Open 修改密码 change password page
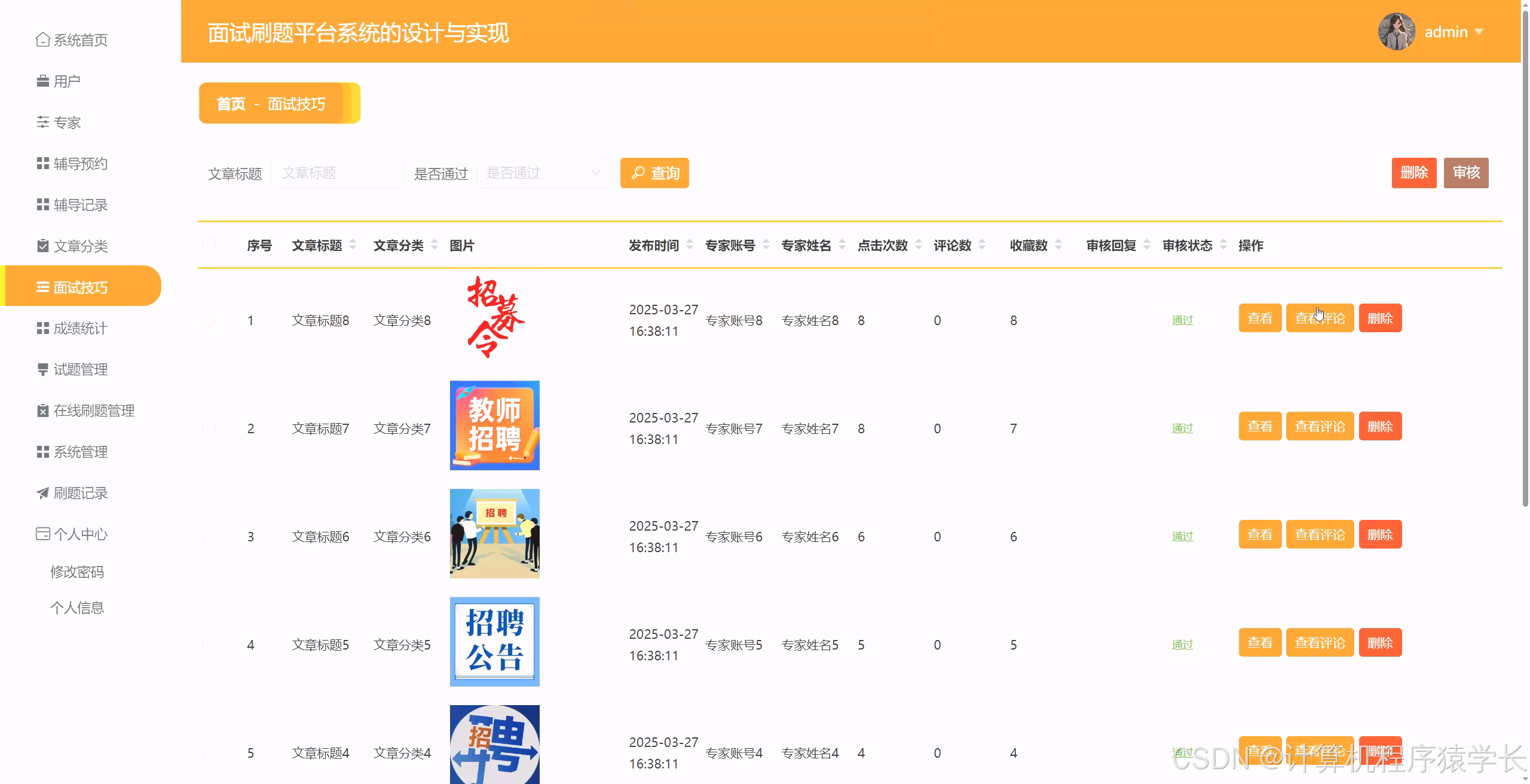 77,571
